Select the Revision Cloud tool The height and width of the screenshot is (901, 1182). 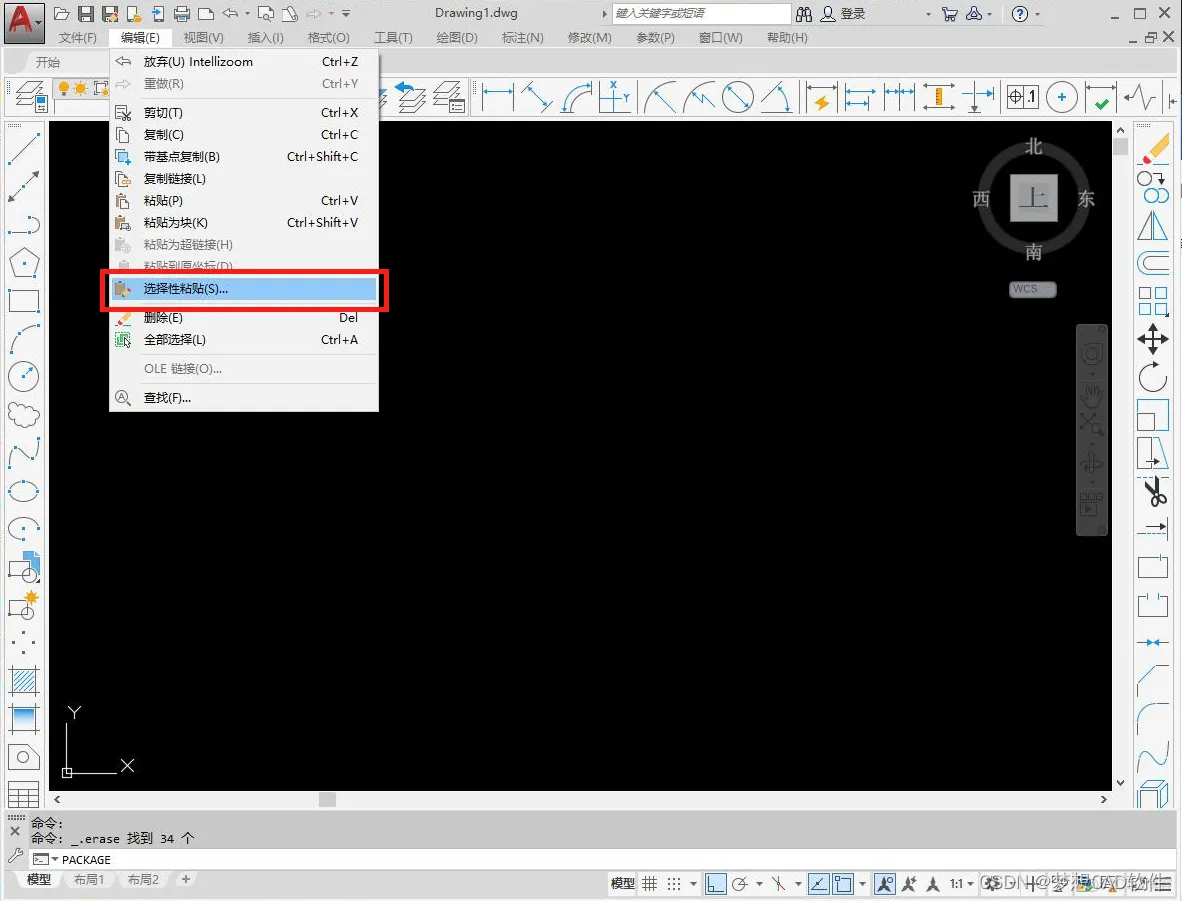tap(23, 415)
